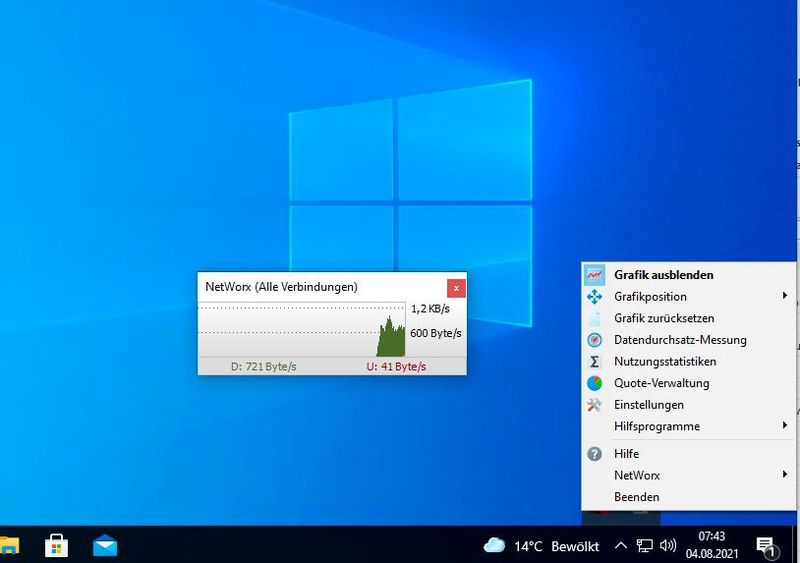Open Microsoft Store from the taskbar
The image size is (800, 563).
pos(57,546)
